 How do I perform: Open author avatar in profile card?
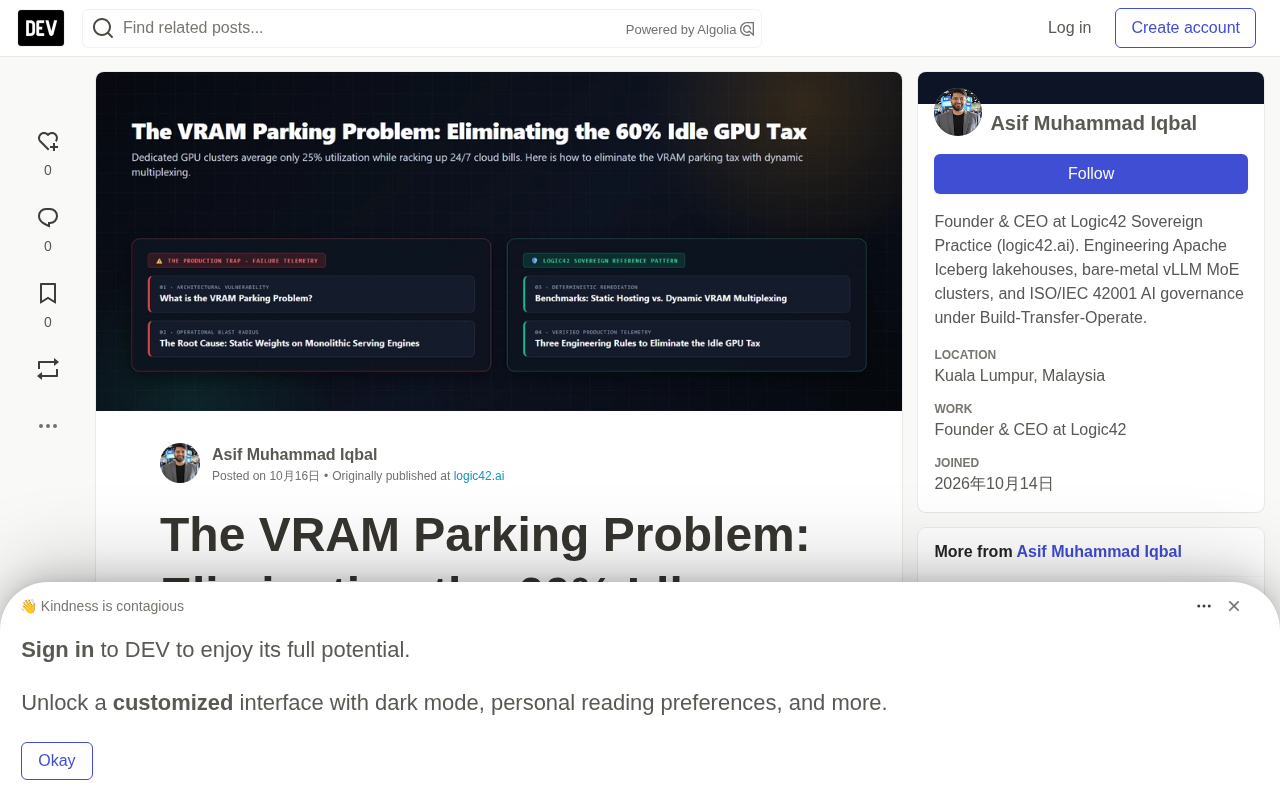[x=958, y=112]
